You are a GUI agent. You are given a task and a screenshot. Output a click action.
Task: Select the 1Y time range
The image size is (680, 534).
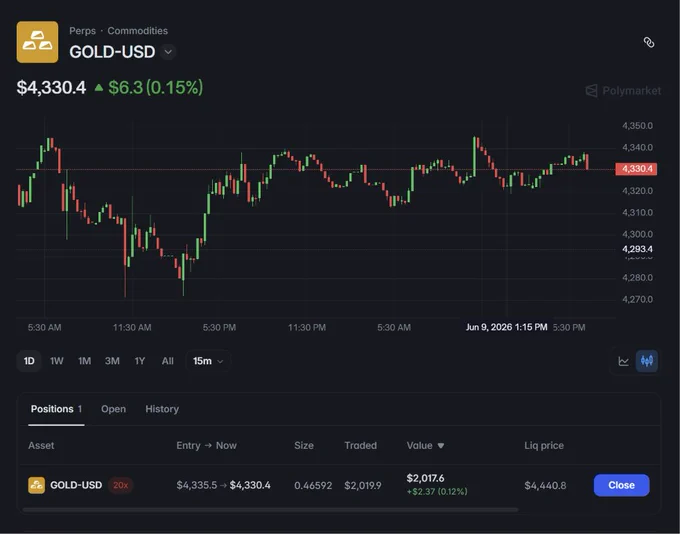pyautogui.click(x=140, y=361)
